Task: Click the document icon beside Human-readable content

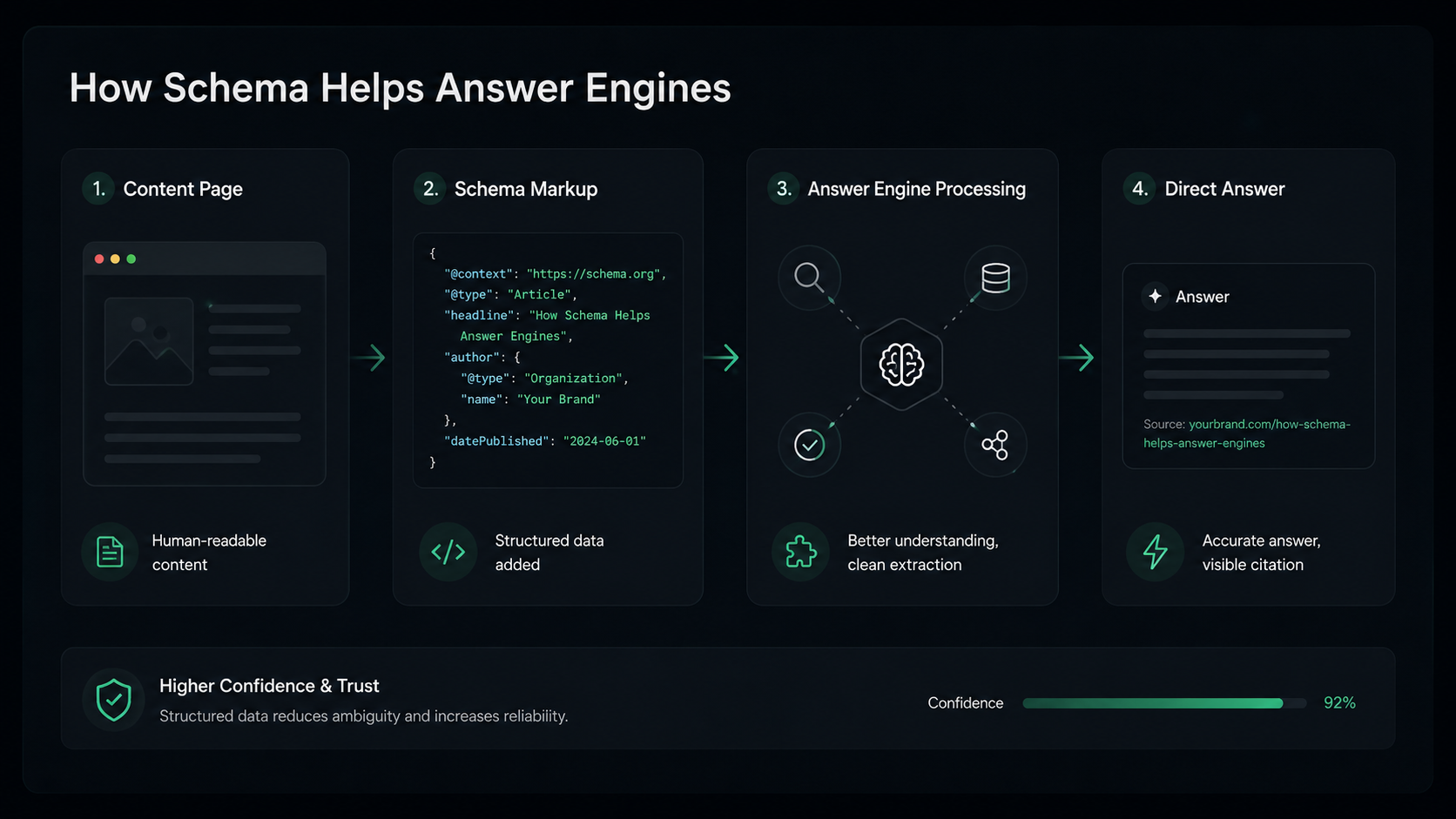Action: (x=110, y=552)
